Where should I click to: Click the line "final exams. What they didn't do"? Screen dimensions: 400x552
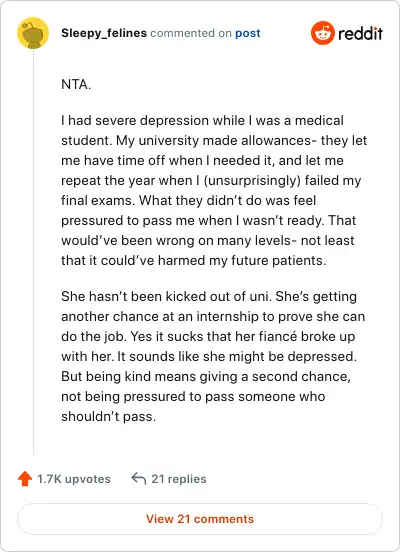[188, 200]
